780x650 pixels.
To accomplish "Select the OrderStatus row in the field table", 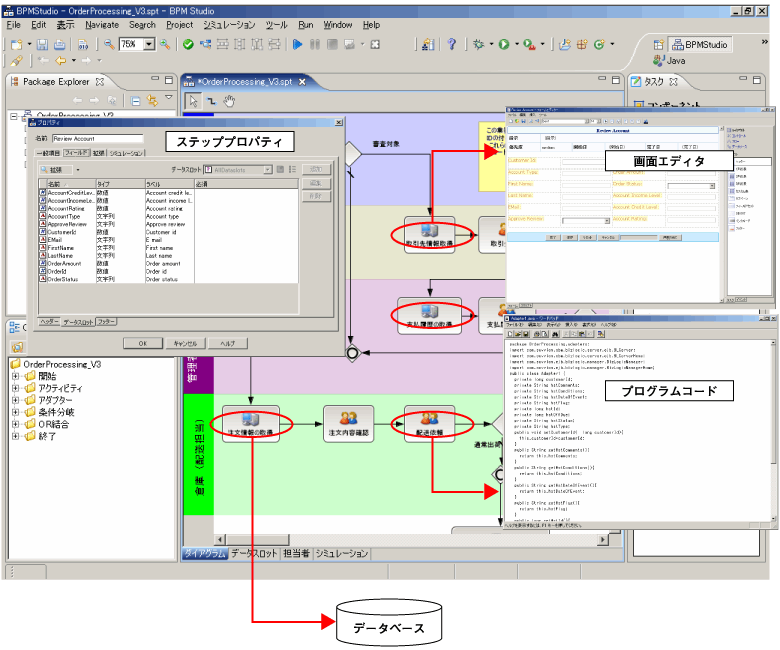I will 168,279.
